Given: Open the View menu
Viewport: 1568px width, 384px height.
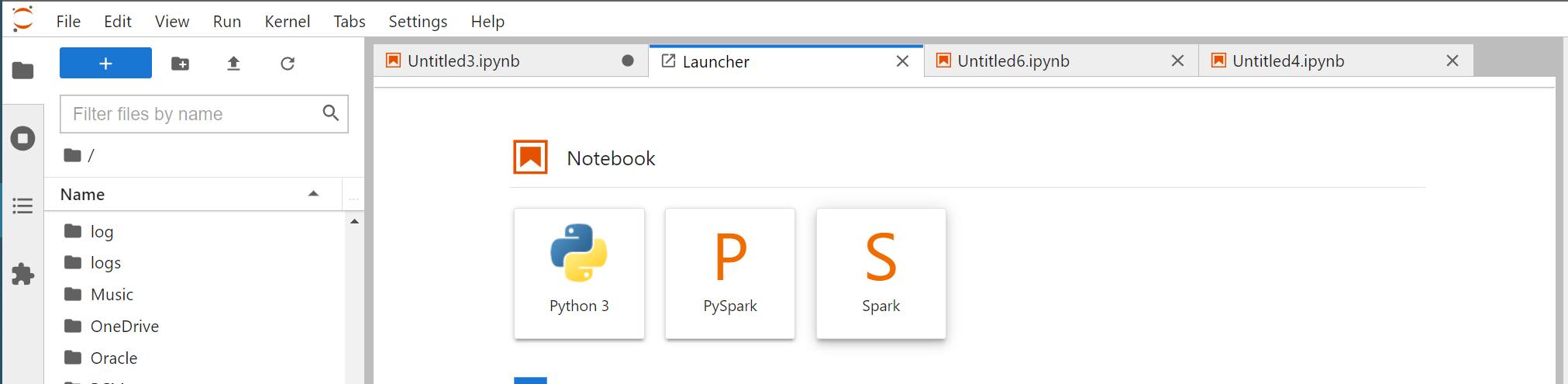Looking at the screenshot, I should pyautogui.click(x=172, y=22).
